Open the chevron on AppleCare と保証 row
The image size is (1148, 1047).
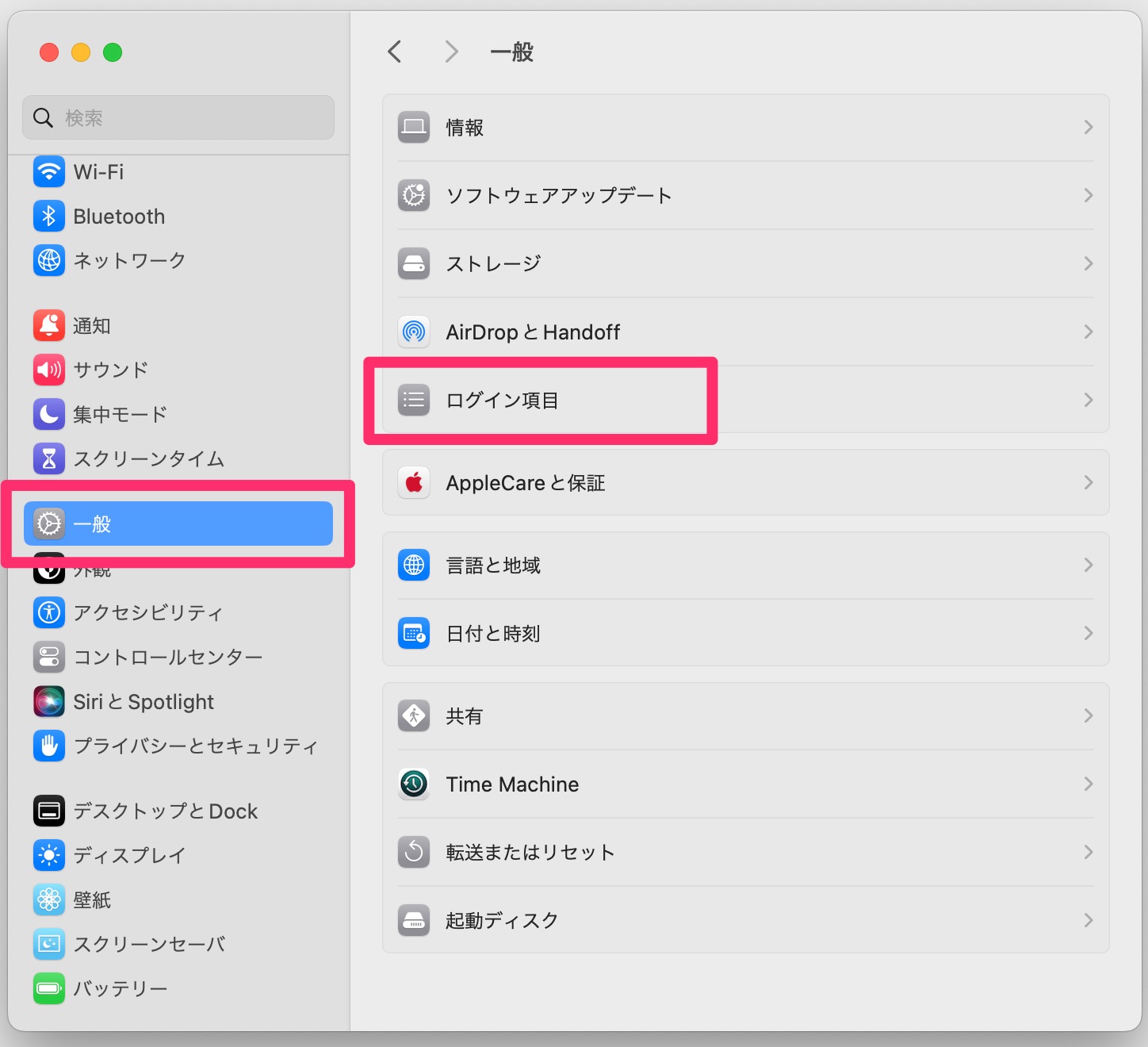click(1089, 482)
